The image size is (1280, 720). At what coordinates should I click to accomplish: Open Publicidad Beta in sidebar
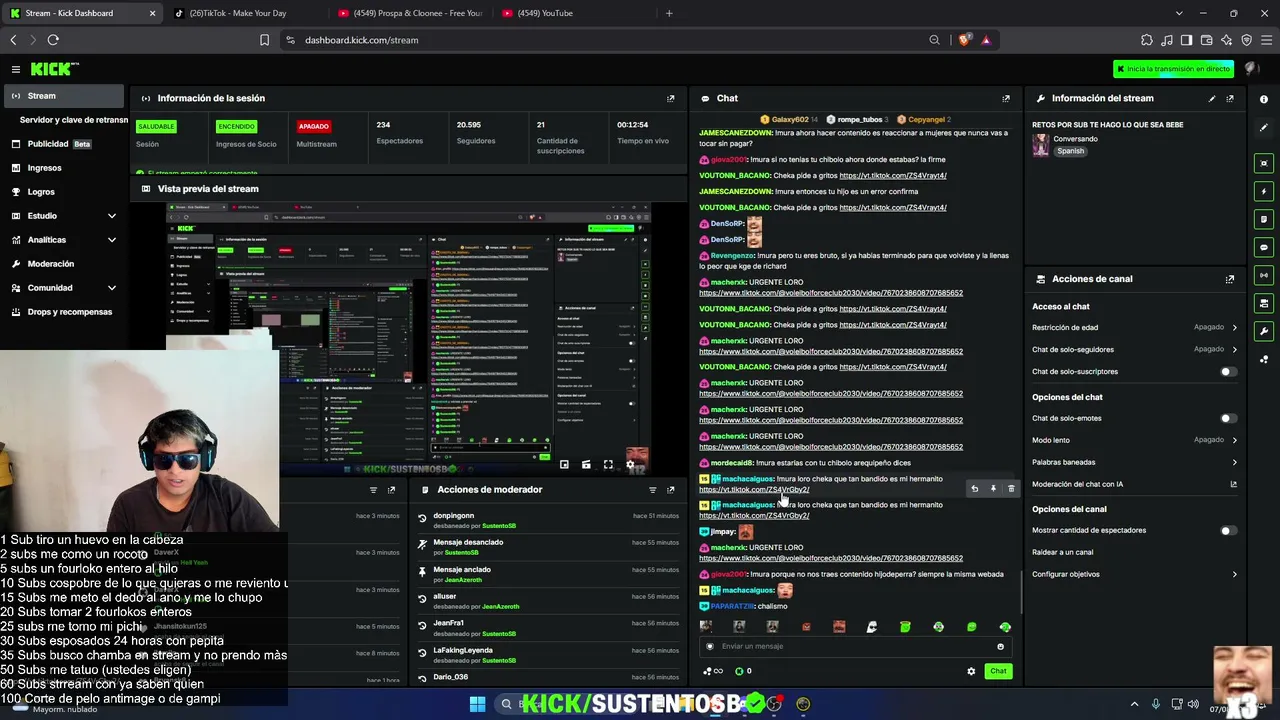63,144
